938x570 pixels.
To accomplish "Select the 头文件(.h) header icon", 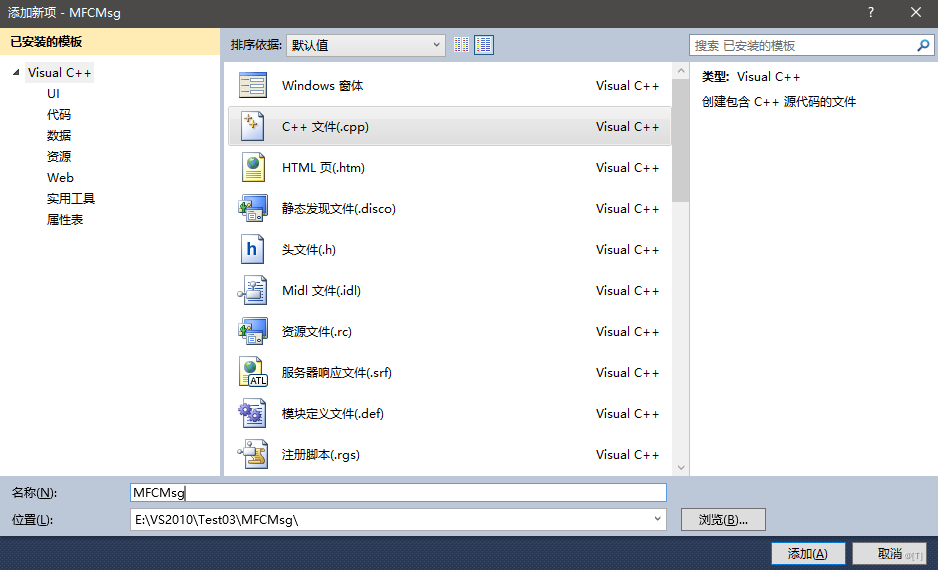I will (x=252, y=249).
